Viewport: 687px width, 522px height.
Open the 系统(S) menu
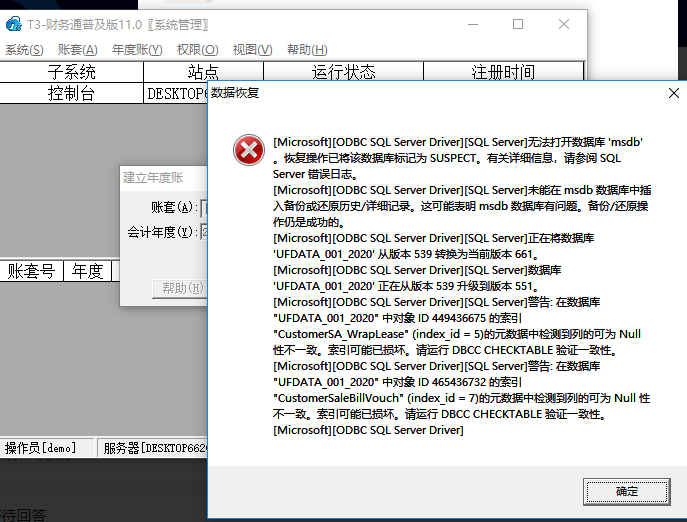click(x=24, y=50)
